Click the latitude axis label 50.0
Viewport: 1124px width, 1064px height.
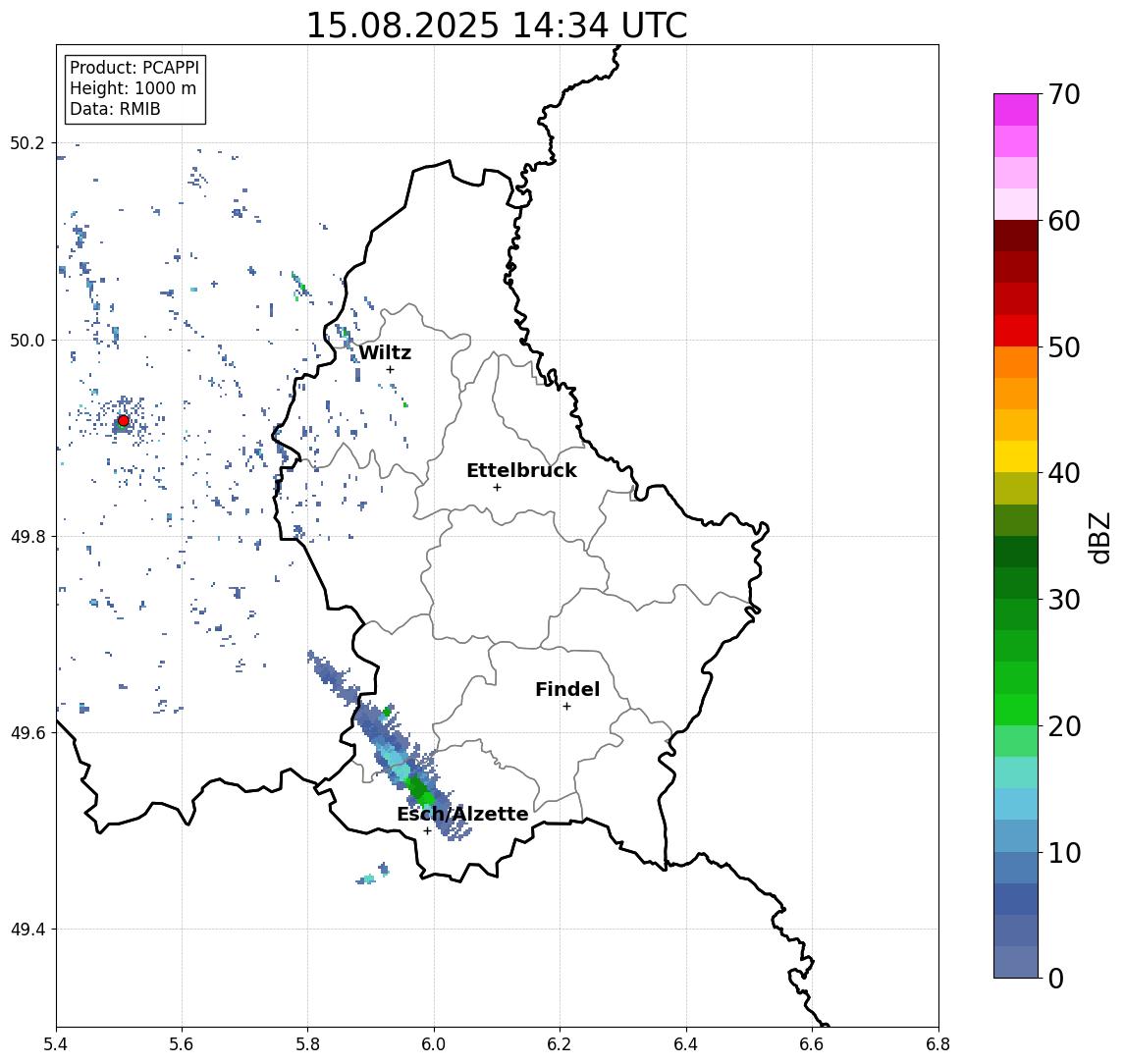coord(27,340)
